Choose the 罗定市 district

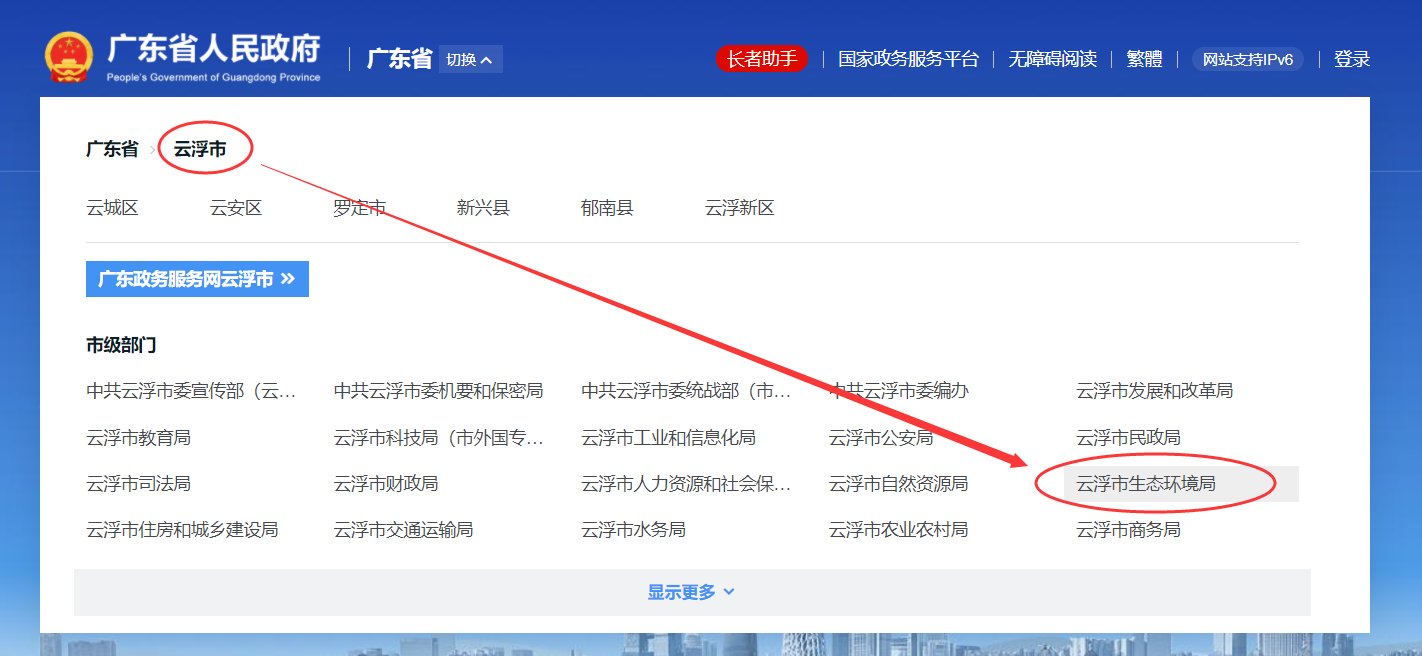click(x=359, y=208)
